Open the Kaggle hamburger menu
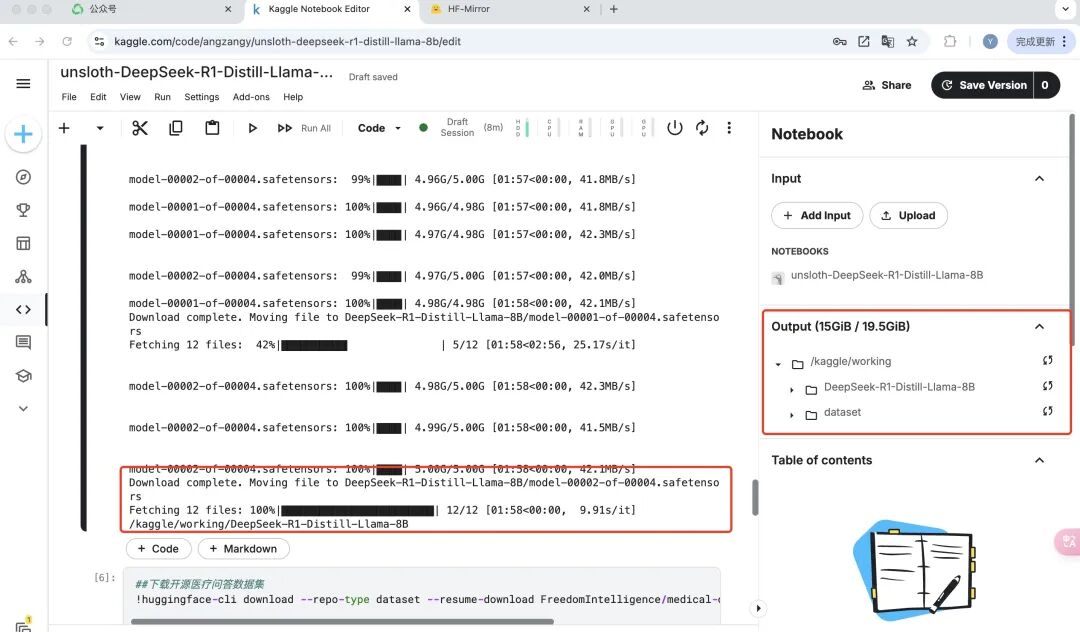 23,84
